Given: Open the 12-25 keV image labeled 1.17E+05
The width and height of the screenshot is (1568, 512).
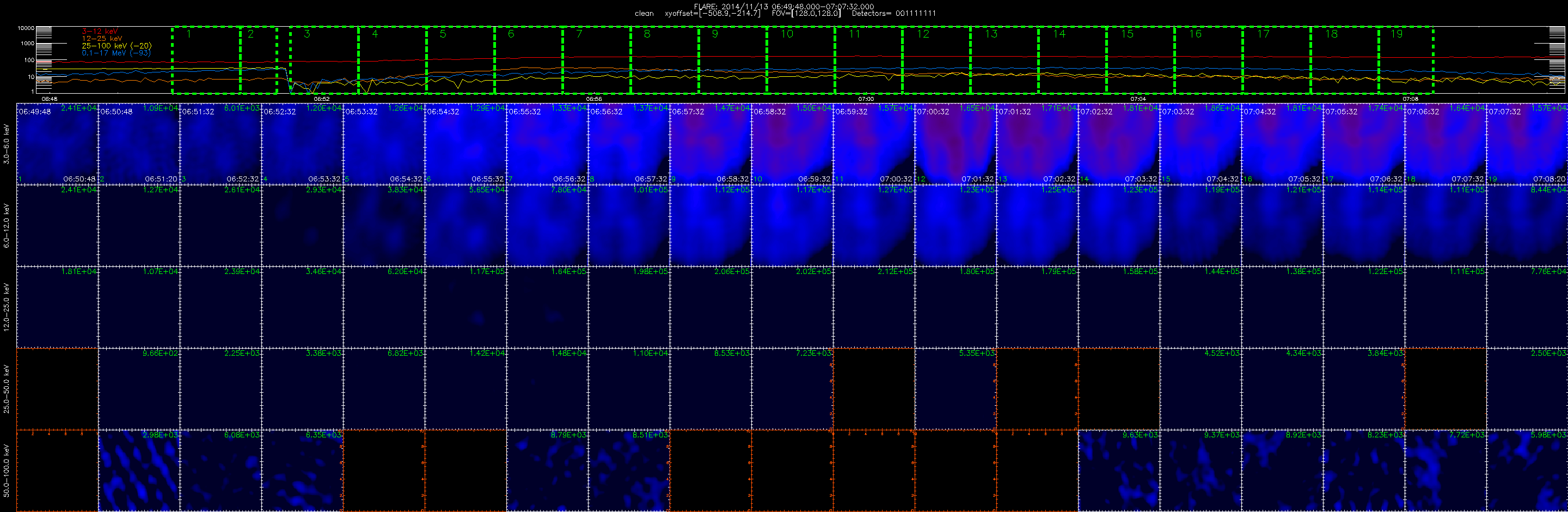Looking at the screenshot, I should 465,307.
